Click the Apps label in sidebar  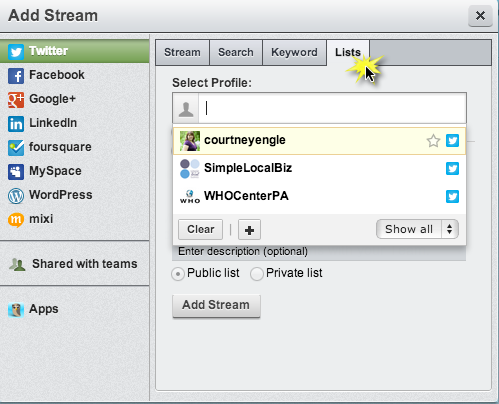pyautogui.click(x=44, y=309)
